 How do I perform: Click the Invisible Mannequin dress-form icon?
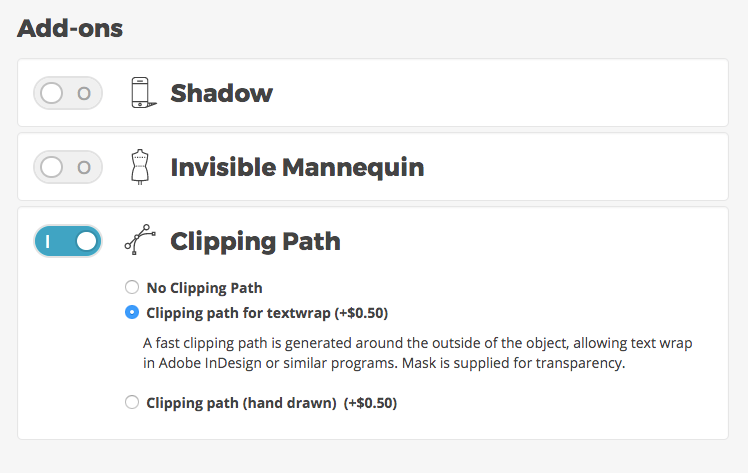140,167
